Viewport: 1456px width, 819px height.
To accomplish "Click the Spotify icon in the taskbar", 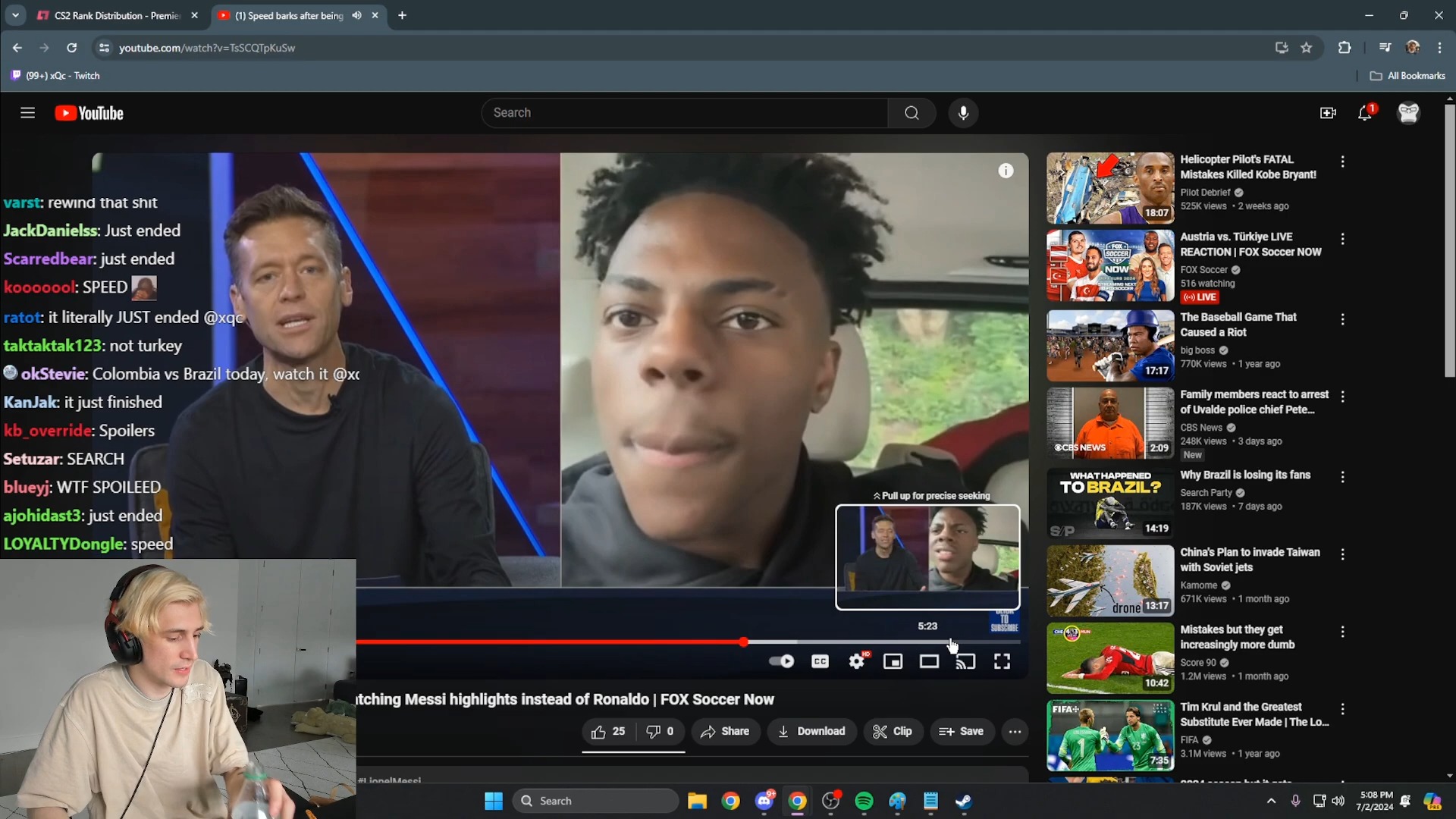I will tap(864, 800).
